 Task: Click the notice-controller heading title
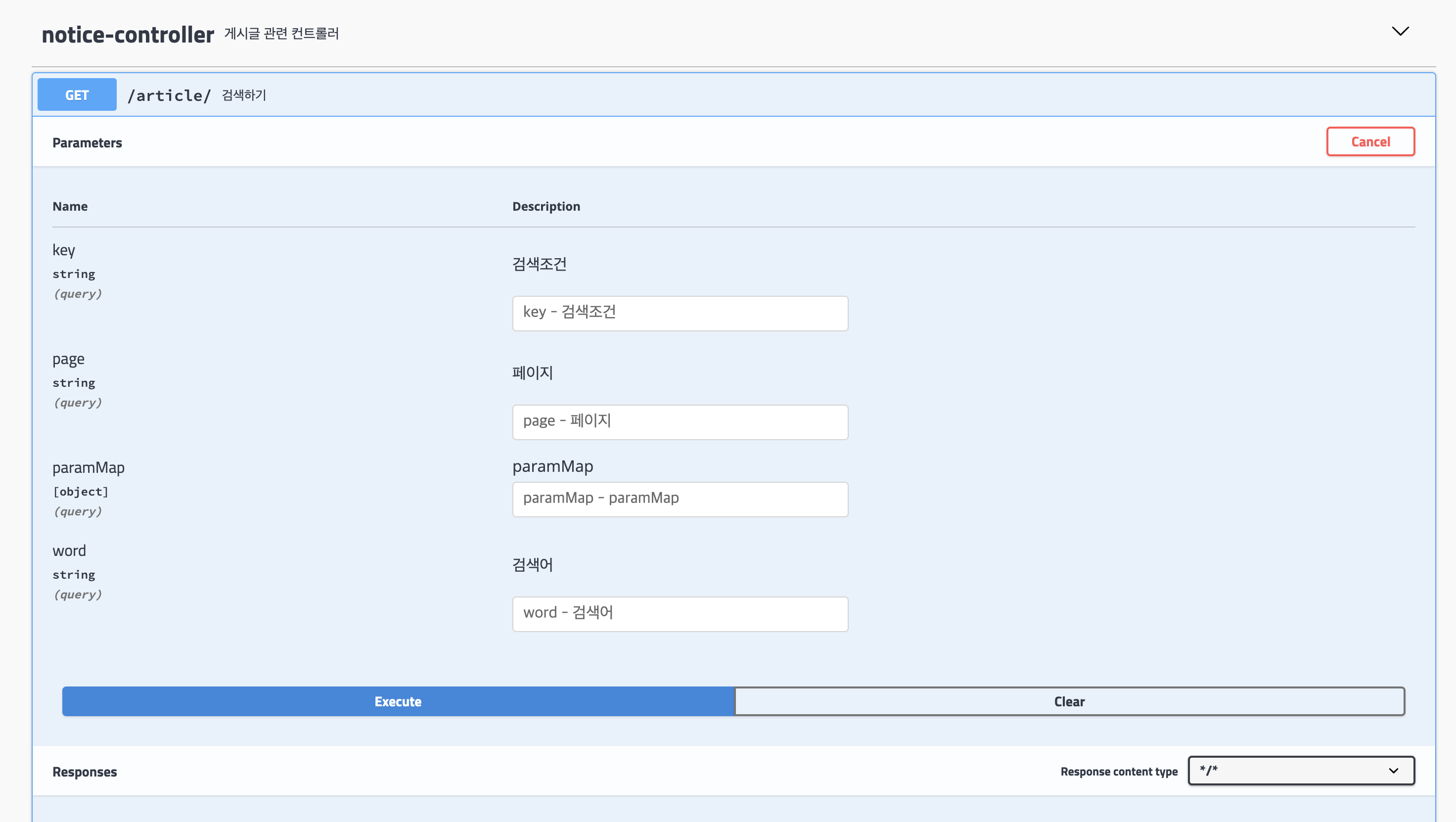[x=128, y=35]
